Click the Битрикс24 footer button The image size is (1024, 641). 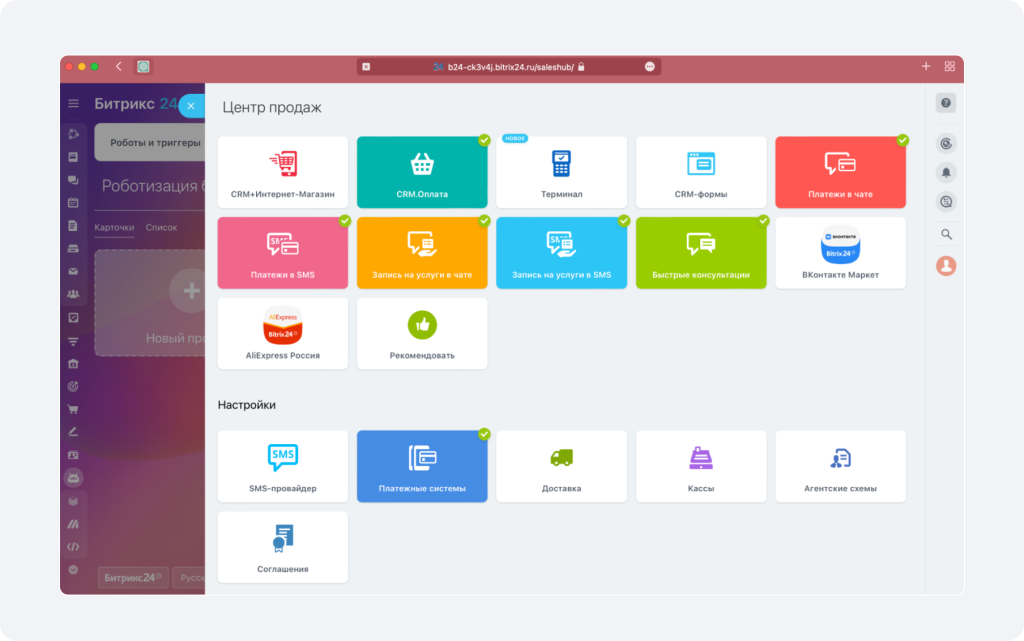pyautogui.click(x=133, y=578)
